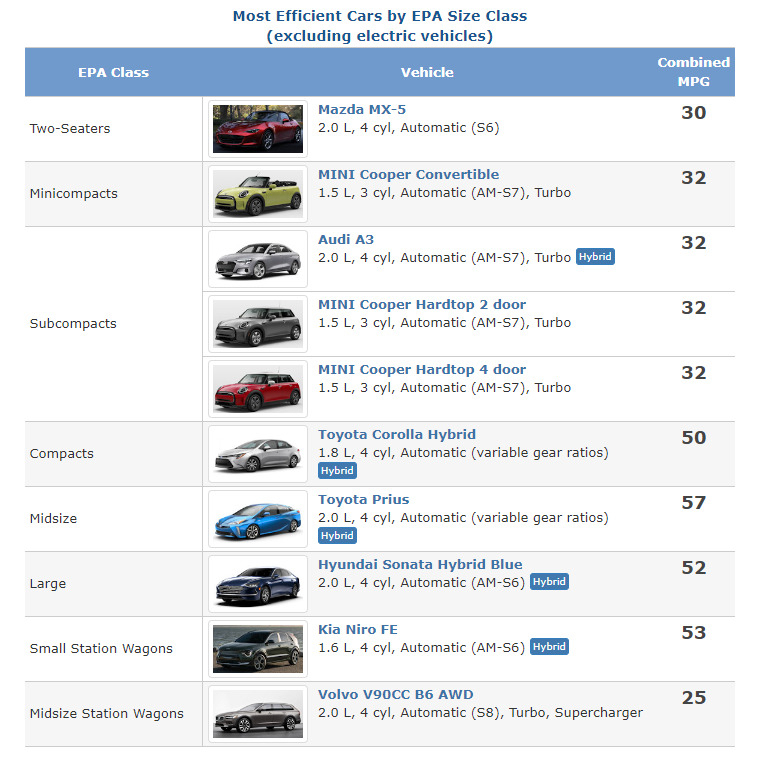Image resolution: width=757 pixels, height=762 pixels.
Task: Open the Toyota Corolla Hybrid link
Action: (x=396, y=434)
